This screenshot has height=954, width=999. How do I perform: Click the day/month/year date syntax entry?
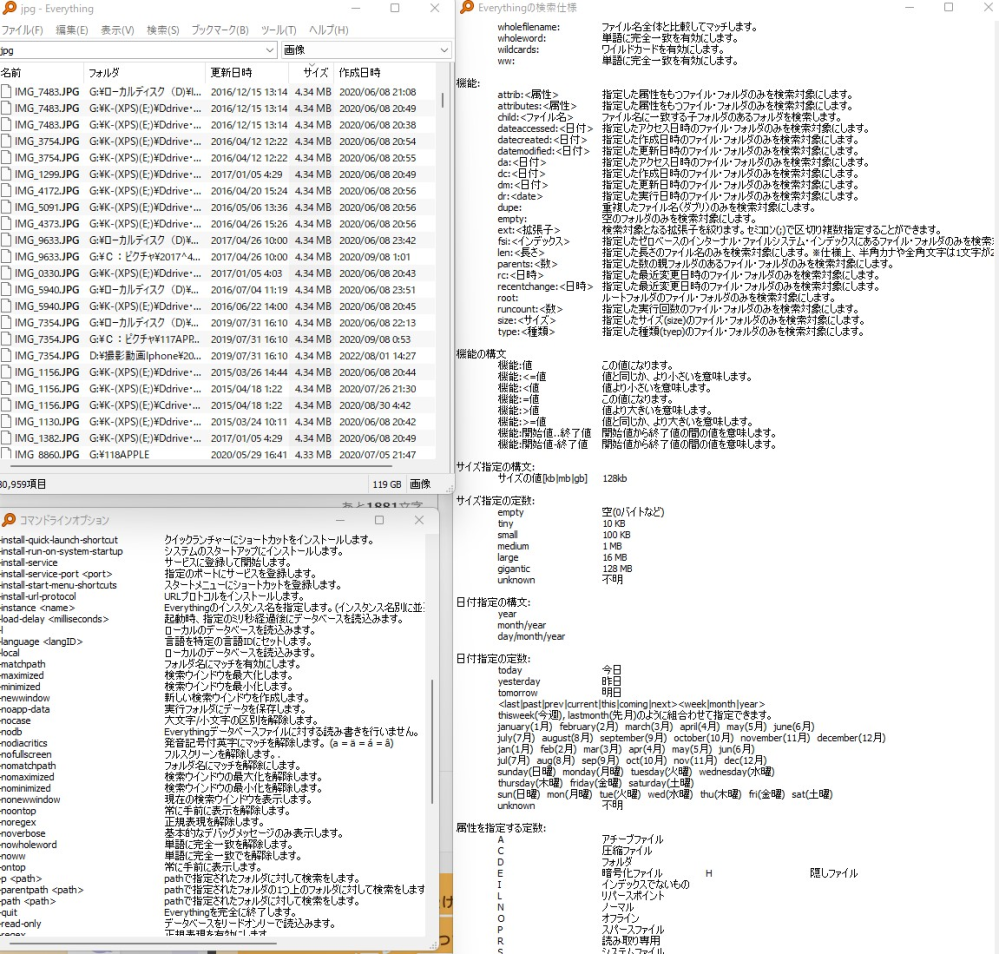531,636
